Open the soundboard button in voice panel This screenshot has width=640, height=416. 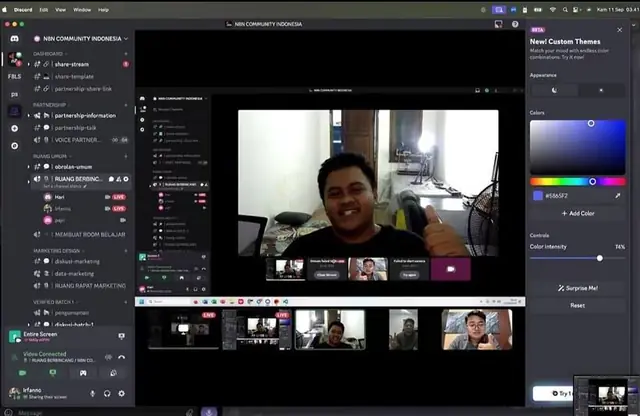click(113, 373)
